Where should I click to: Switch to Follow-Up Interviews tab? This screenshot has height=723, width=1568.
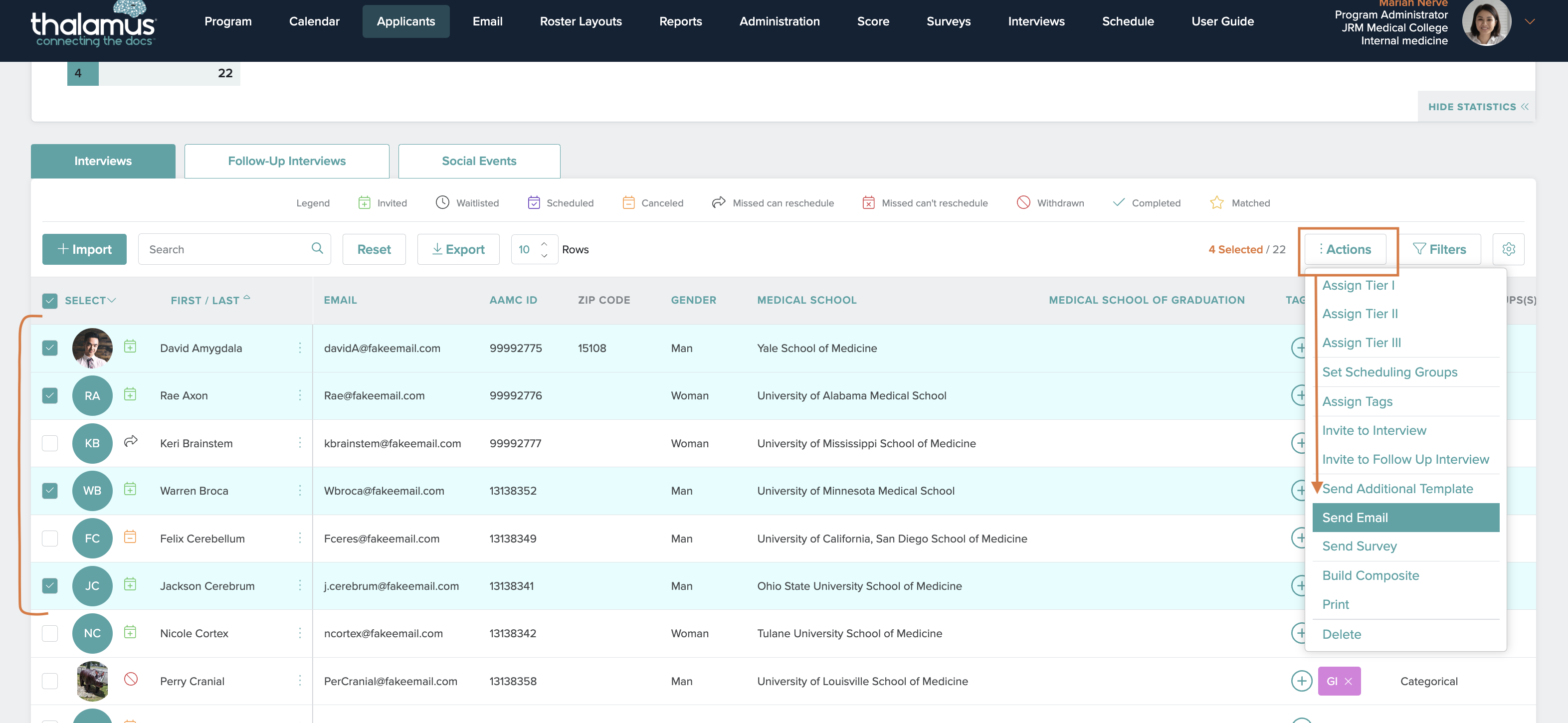(287, 161)
